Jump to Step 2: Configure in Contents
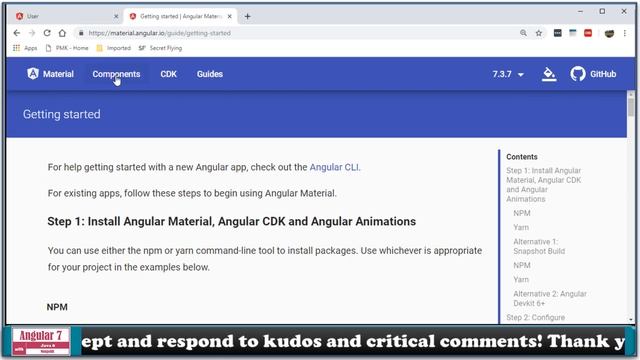Image resolution: width=640 pixels, height=360 pixels. point(536,317)
